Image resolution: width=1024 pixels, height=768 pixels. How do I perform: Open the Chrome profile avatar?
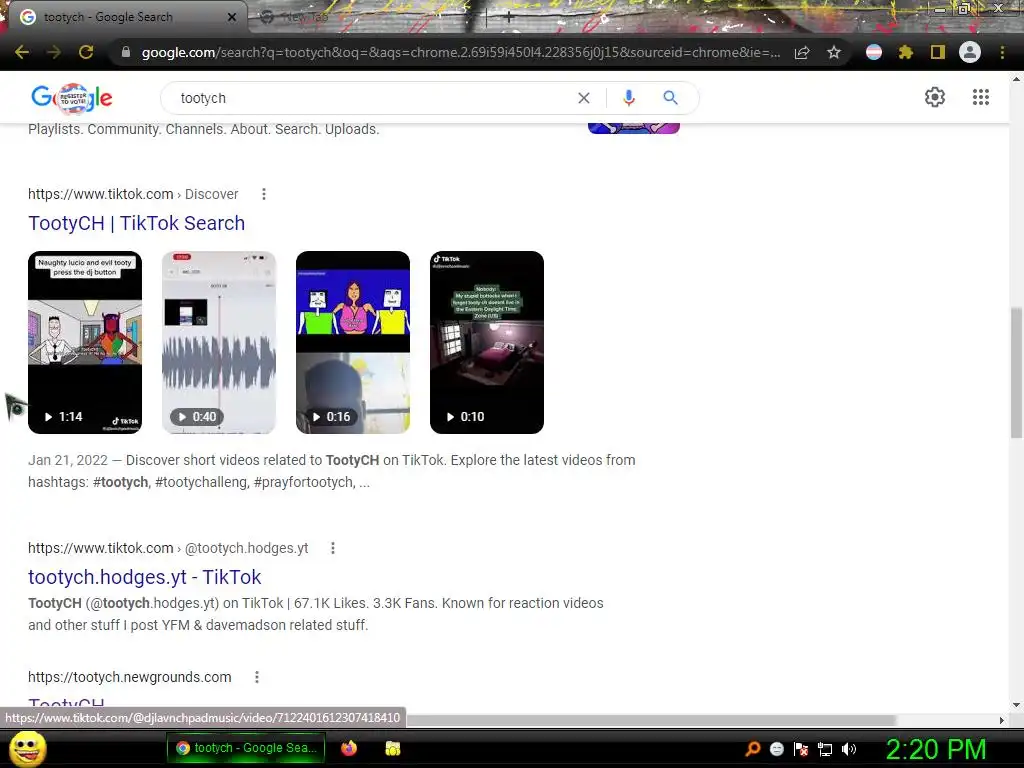970,52
